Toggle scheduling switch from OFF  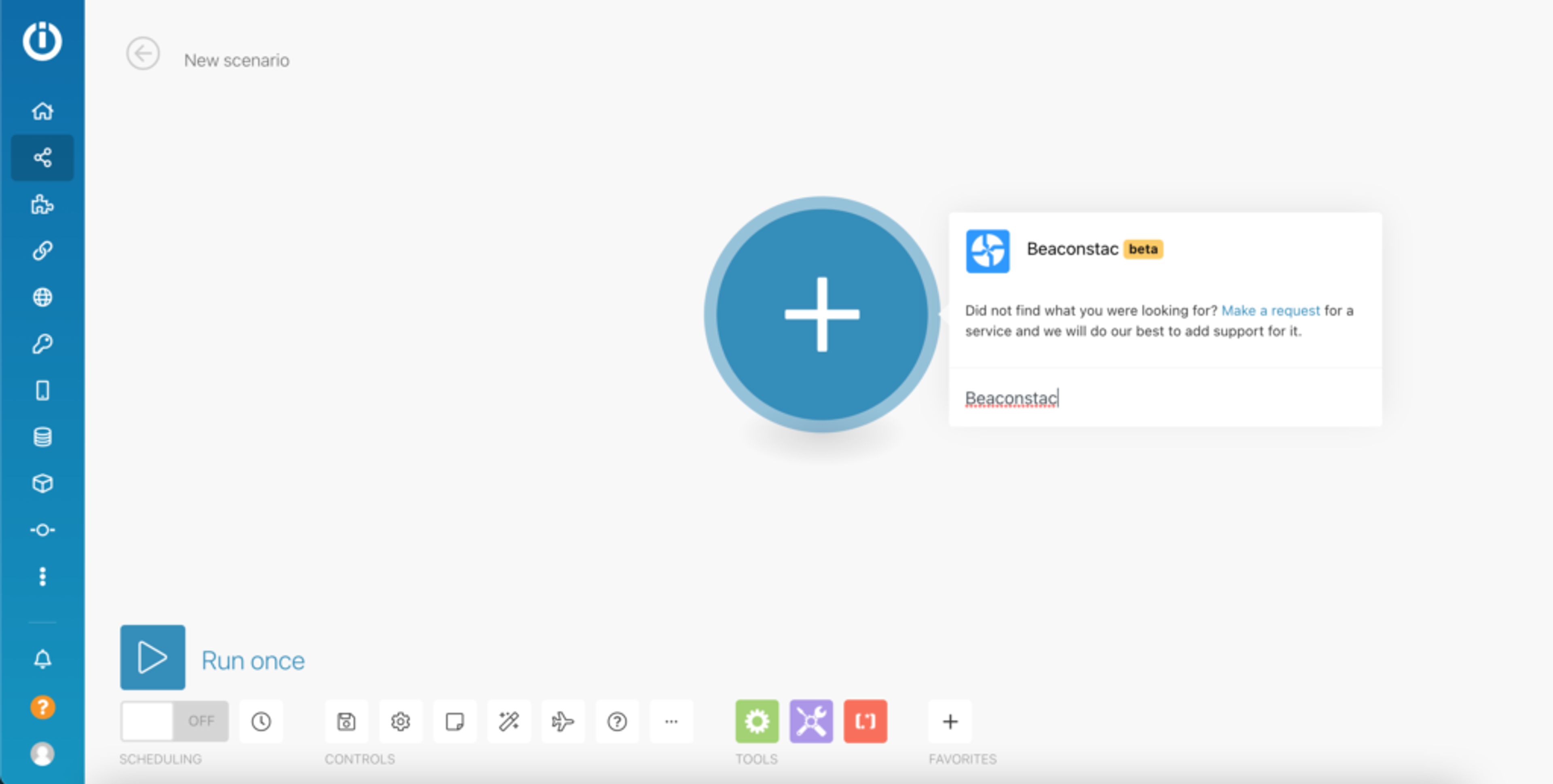pyautogui.click(x=174, y=721)
